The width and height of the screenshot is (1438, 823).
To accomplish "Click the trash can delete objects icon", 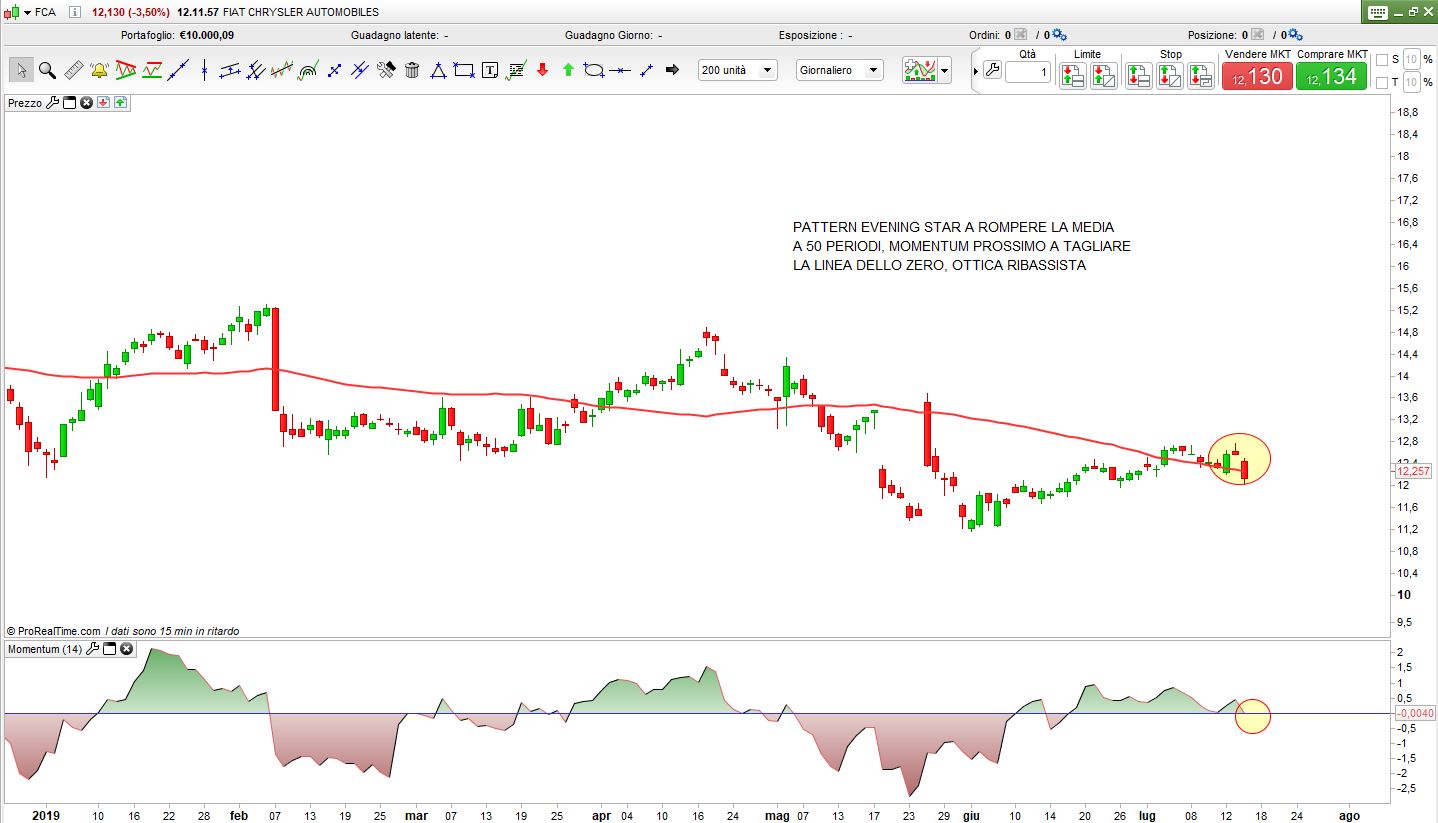I will pos(411,70).
